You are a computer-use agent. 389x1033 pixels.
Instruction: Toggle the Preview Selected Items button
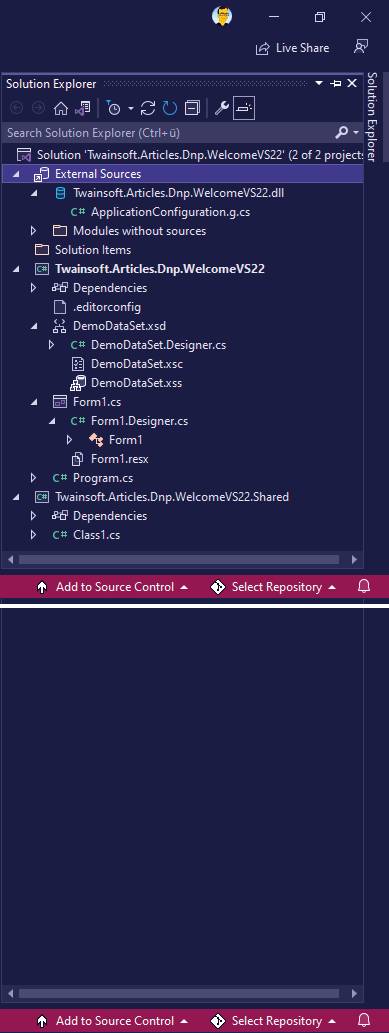click(244, 108)
